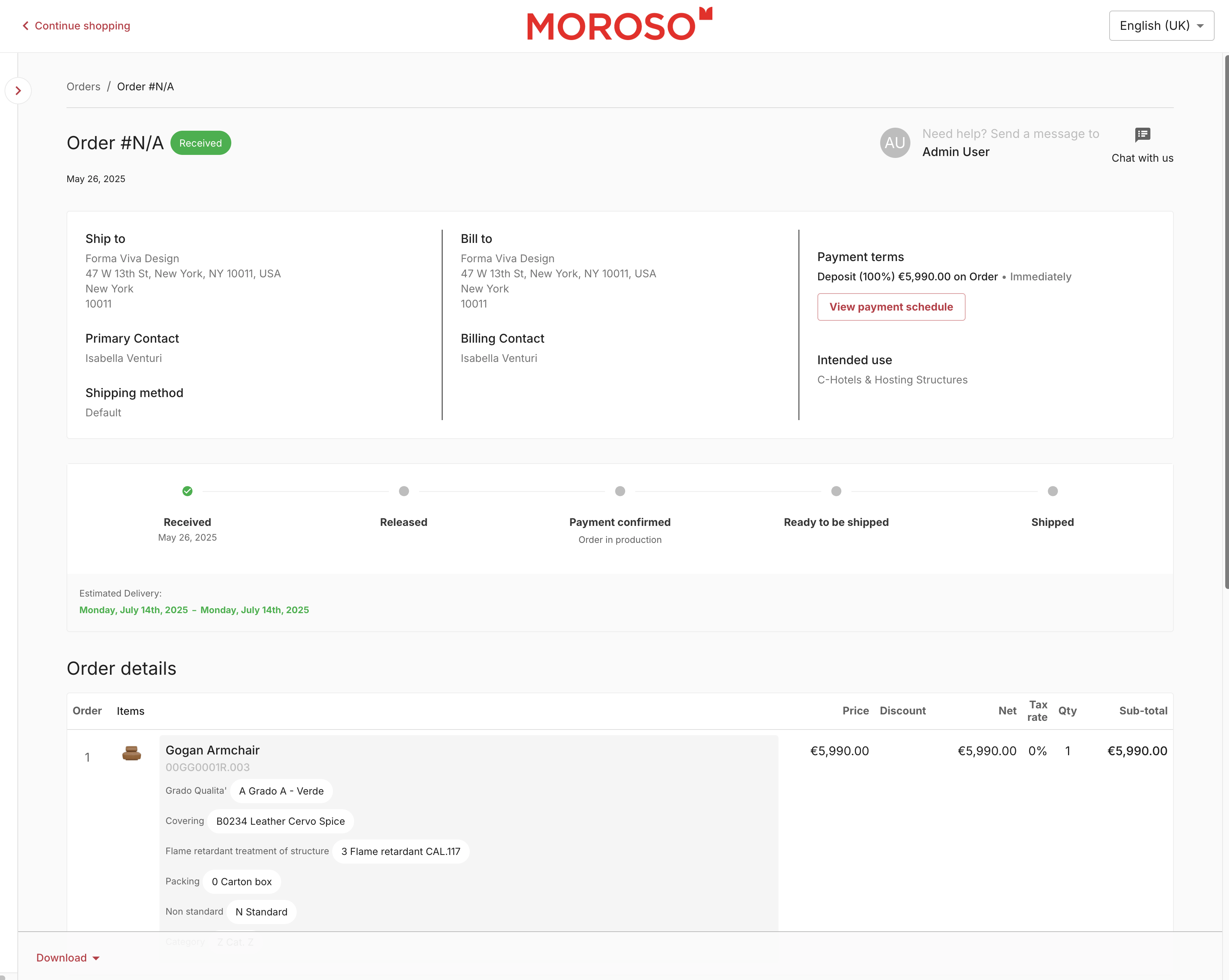Click the Ready to be shipped marker
Viewport: 1229px width, 980px height.
[x=836, y=491]
